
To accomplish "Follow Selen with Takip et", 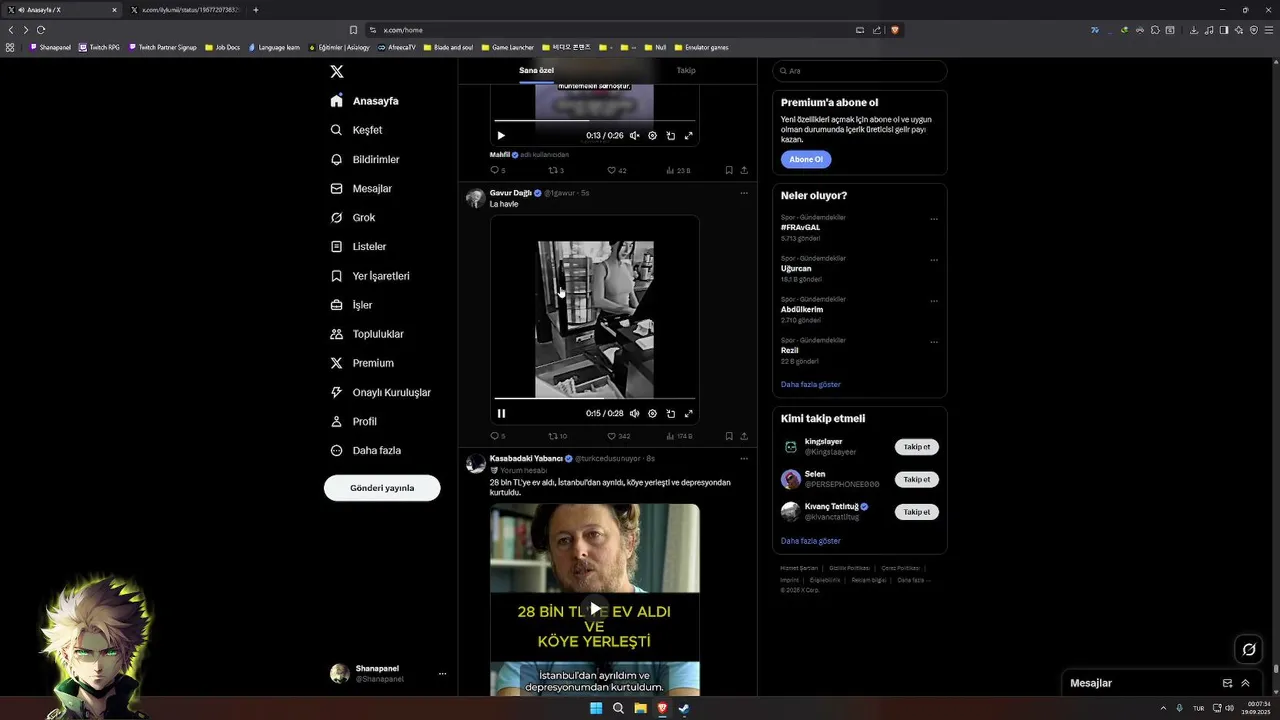I will (917, 479).
